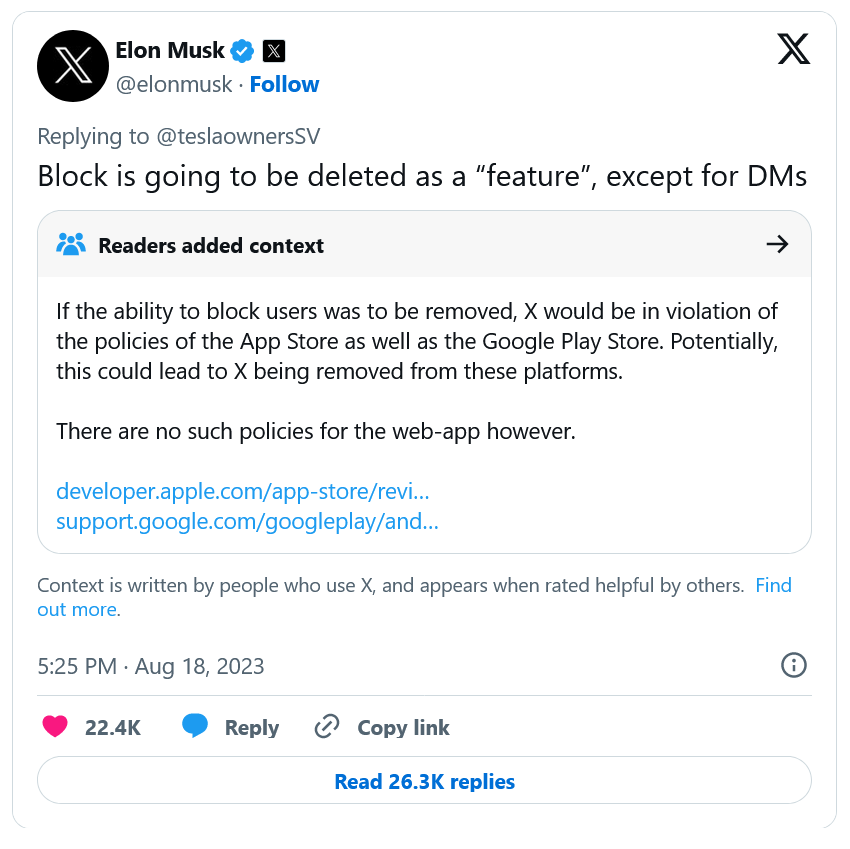Click the blue verified checkmark badge
This screenshot has height=849, width=850.
click(x=242, y=50)
